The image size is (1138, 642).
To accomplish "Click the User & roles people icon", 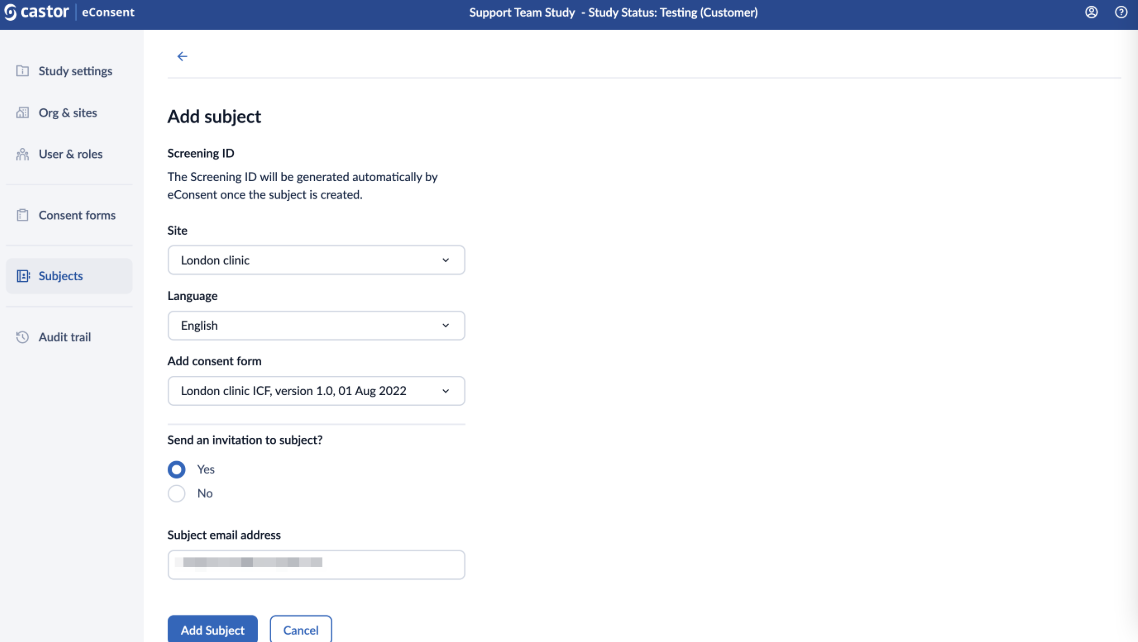I will click(x=23, y=155).
